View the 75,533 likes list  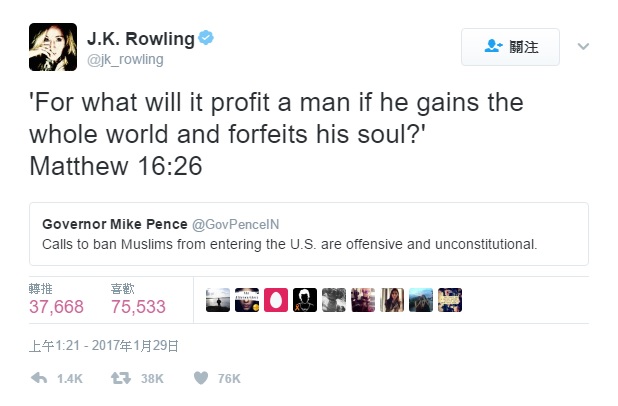pos(138,306)
